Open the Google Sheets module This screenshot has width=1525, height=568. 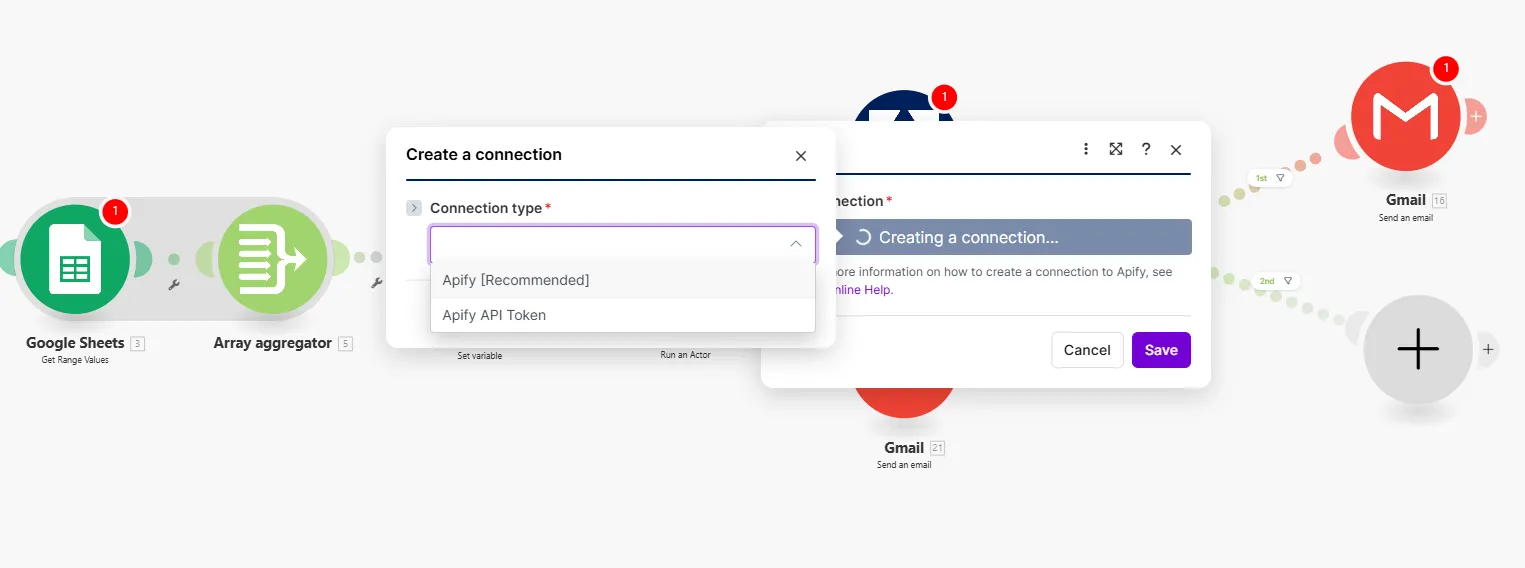click(x=75, y=259)
